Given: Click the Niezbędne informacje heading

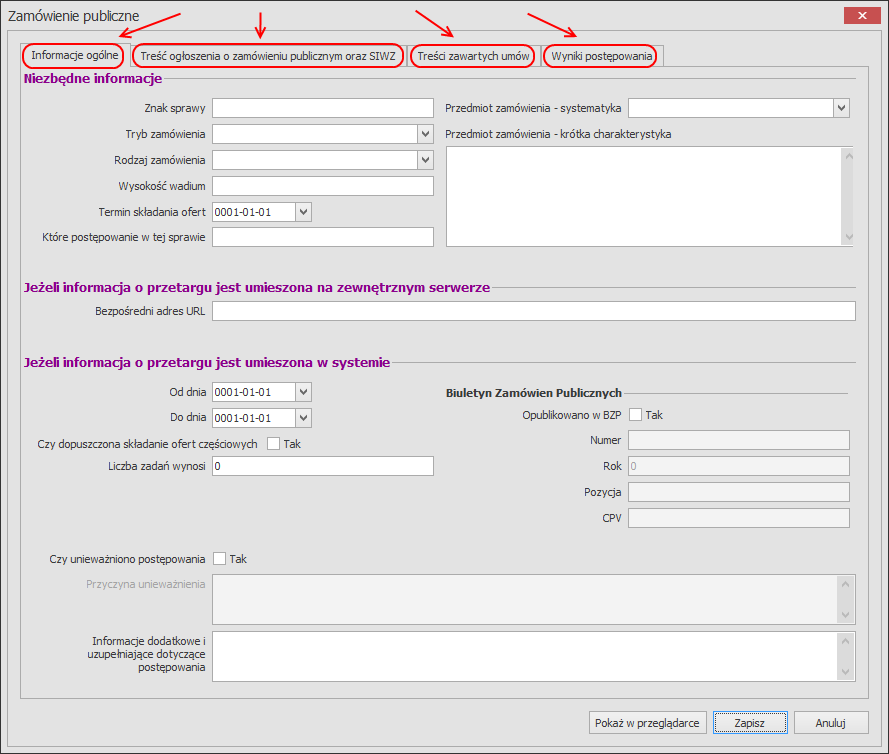Looking at the screenshot, I should tap(93, 78).
